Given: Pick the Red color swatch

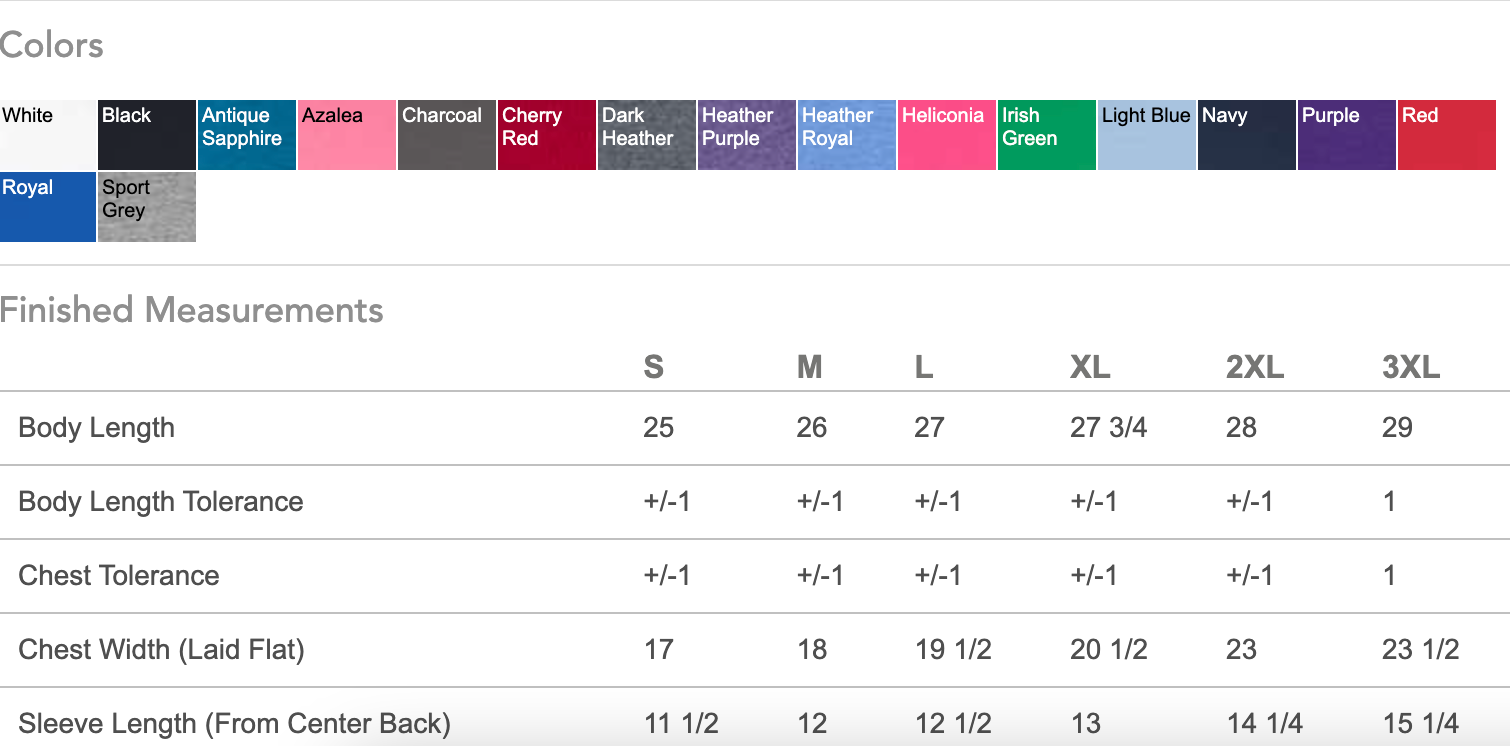Looking at the screenshot, I should point(1447,135).
